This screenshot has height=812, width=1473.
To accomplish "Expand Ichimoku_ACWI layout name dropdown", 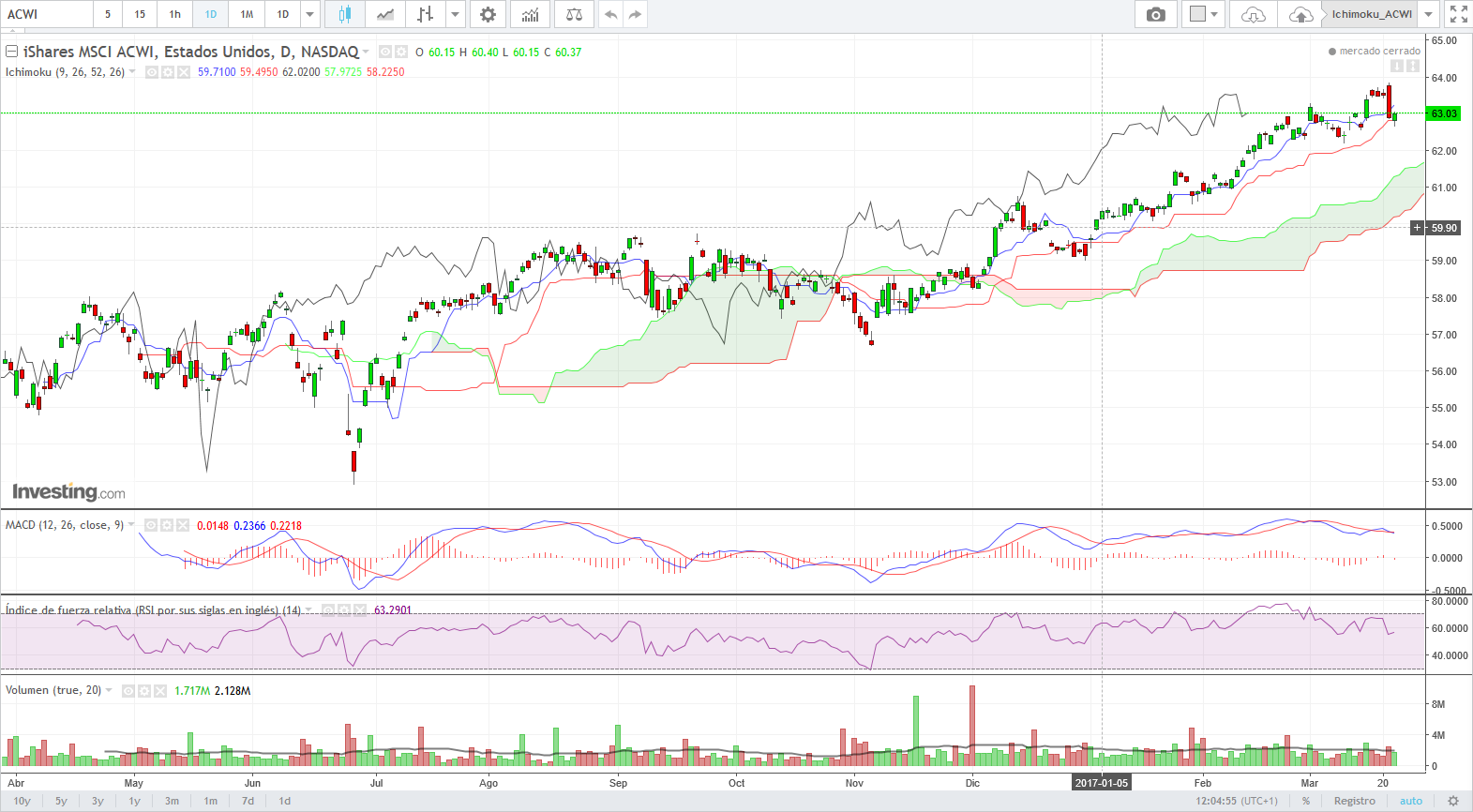I will click(x=1428, y=14).
